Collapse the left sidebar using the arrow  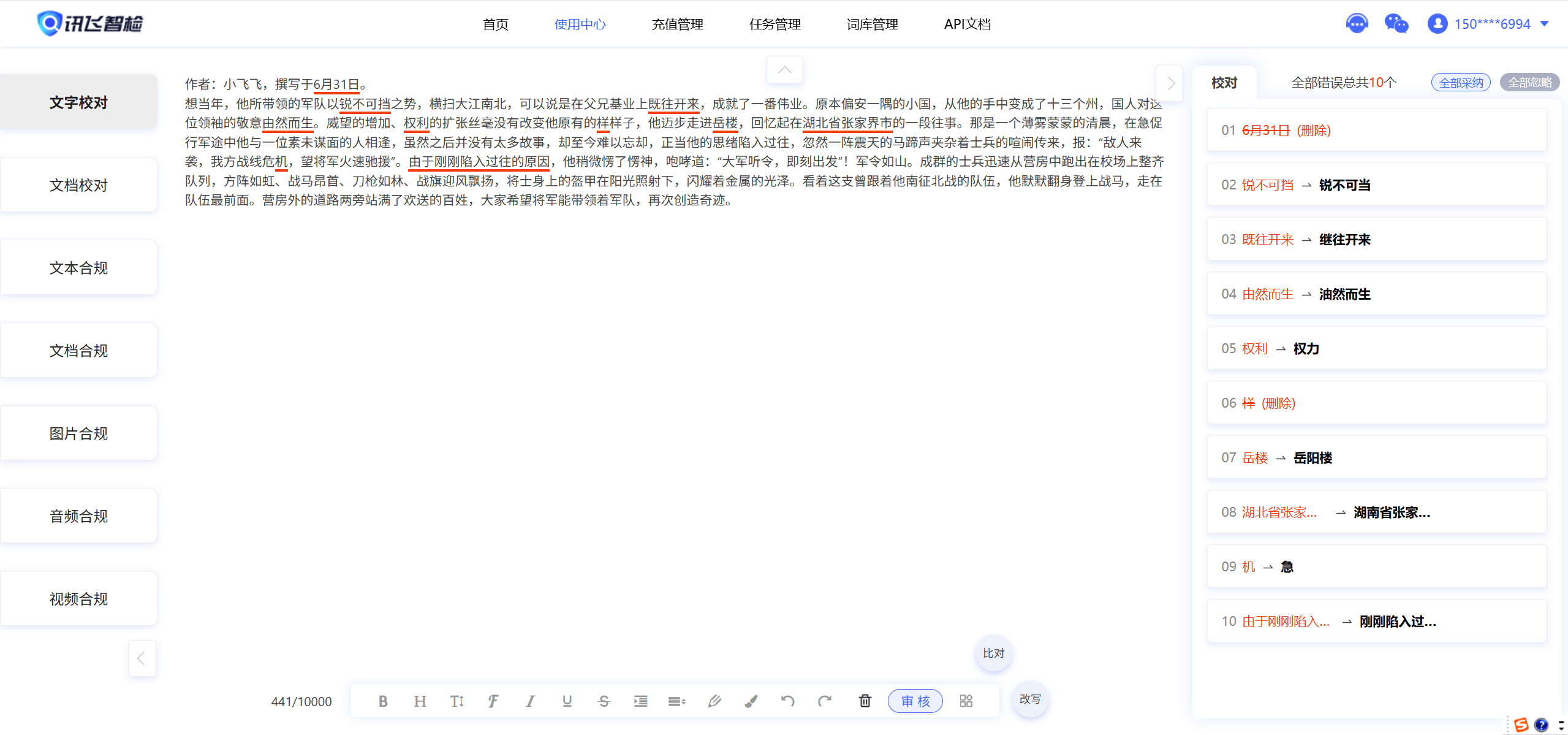tap(142, 658)
